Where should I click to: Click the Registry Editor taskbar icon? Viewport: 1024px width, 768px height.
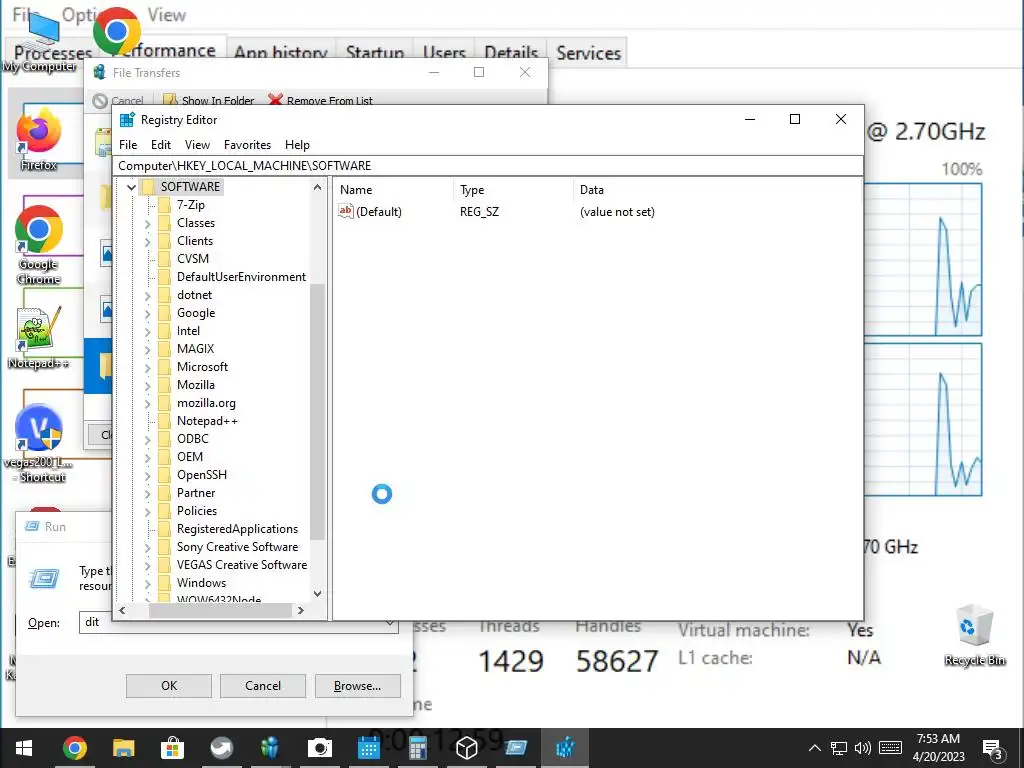pyautogui.click(x=565, y=748)
